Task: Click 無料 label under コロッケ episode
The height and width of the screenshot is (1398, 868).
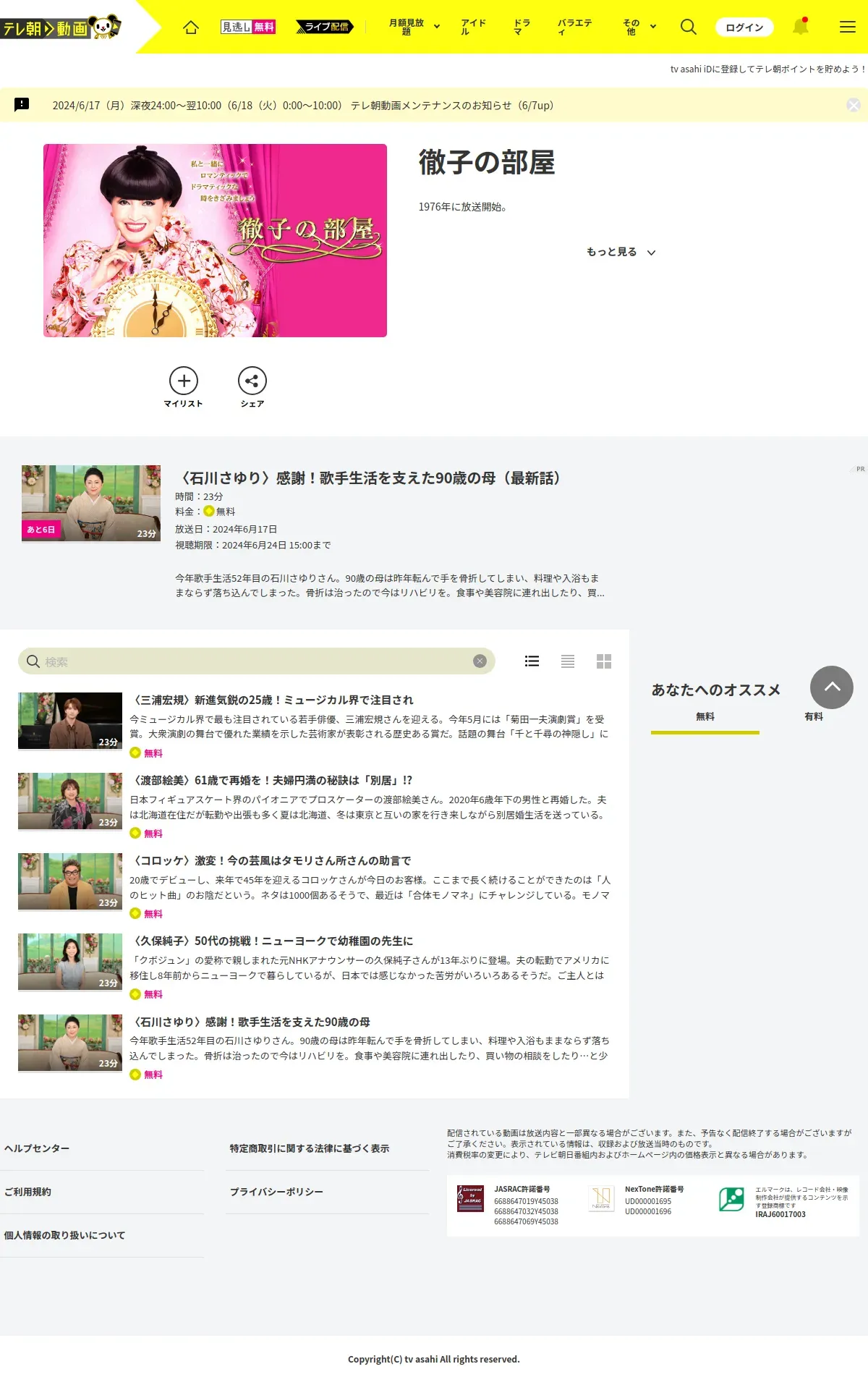Action: point(153,914)
